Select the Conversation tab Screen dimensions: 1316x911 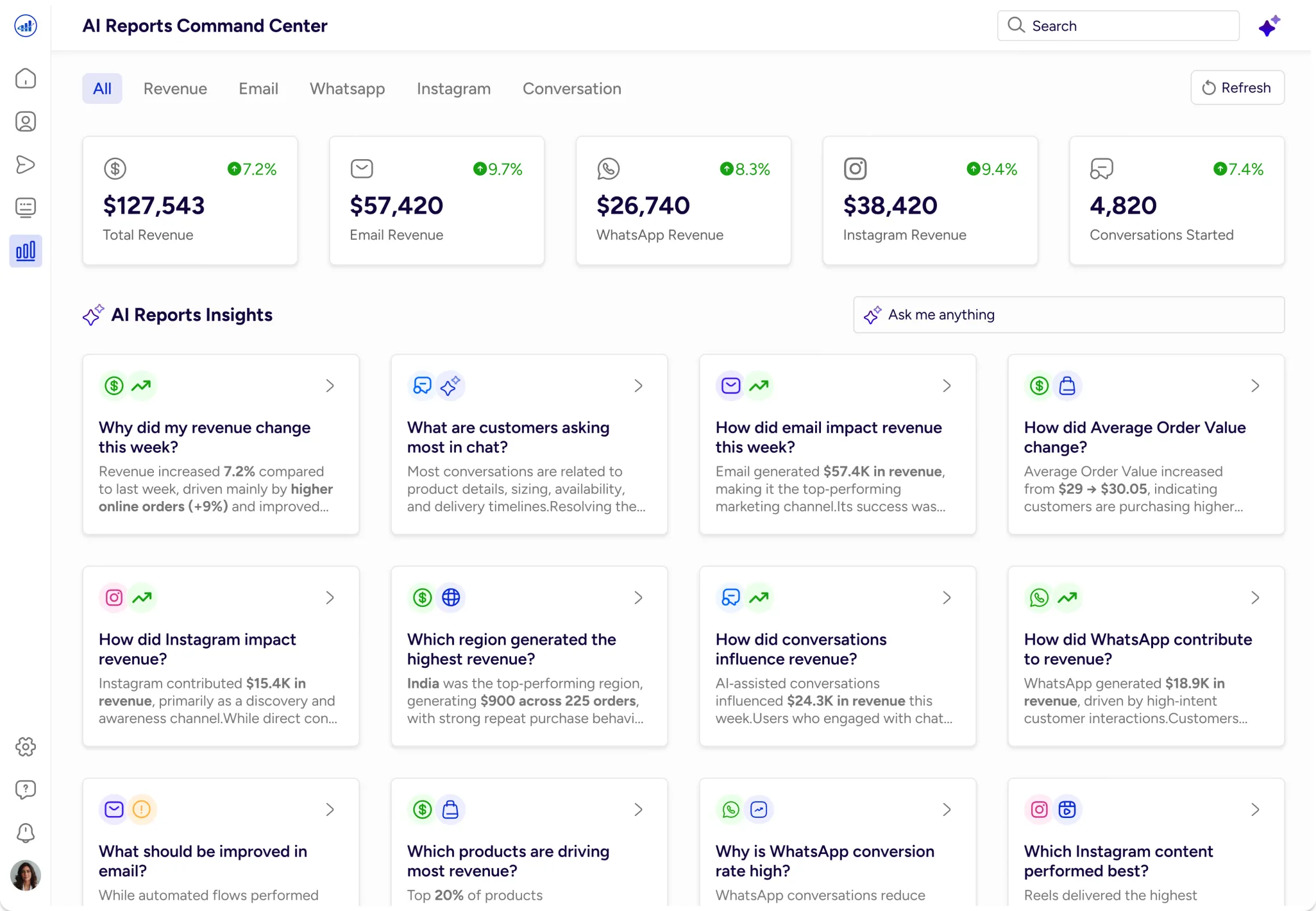(571, 89)
